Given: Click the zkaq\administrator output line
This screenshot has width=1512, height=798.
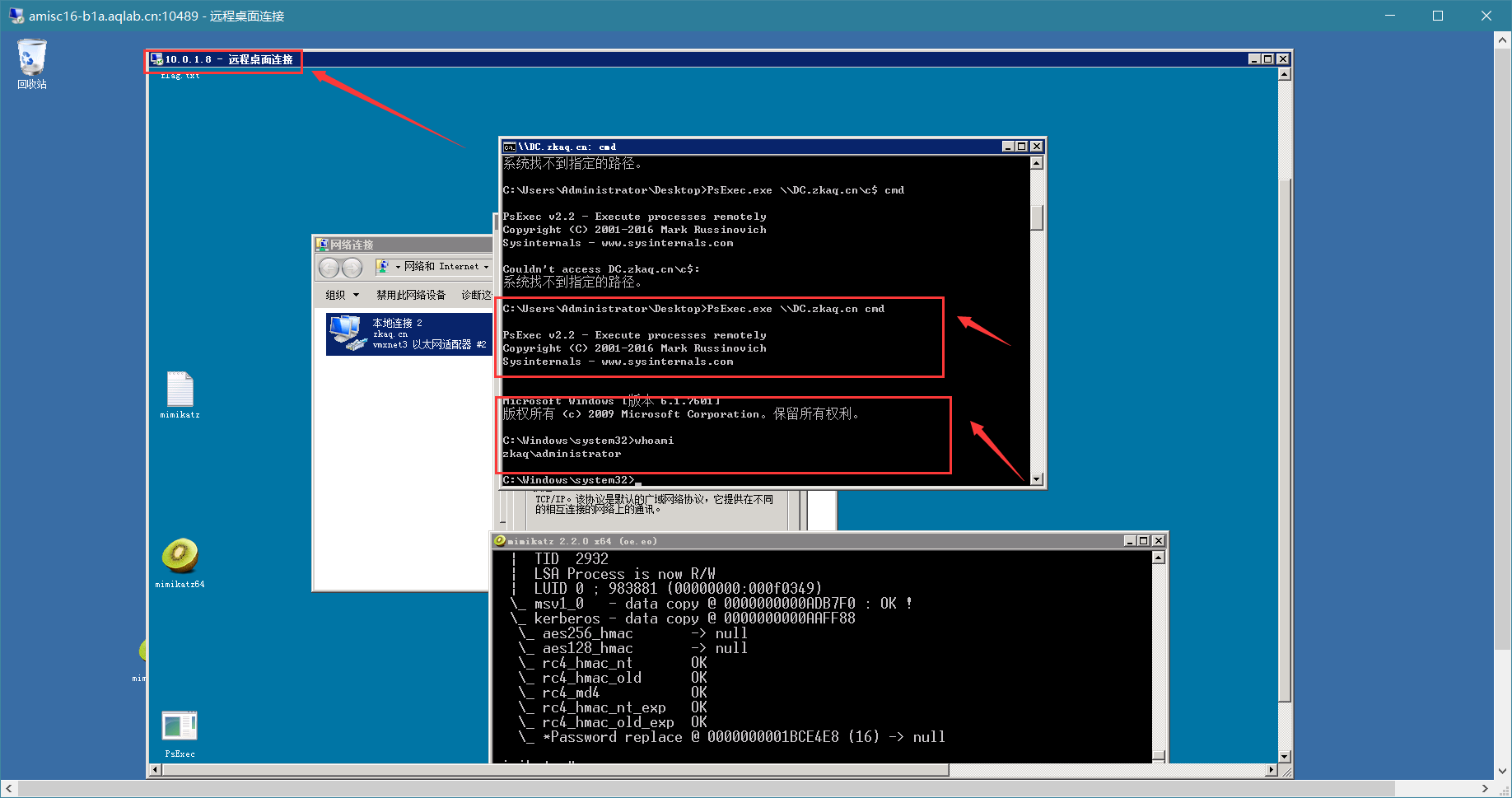Looking at the screenshot, I should point(562,454).
